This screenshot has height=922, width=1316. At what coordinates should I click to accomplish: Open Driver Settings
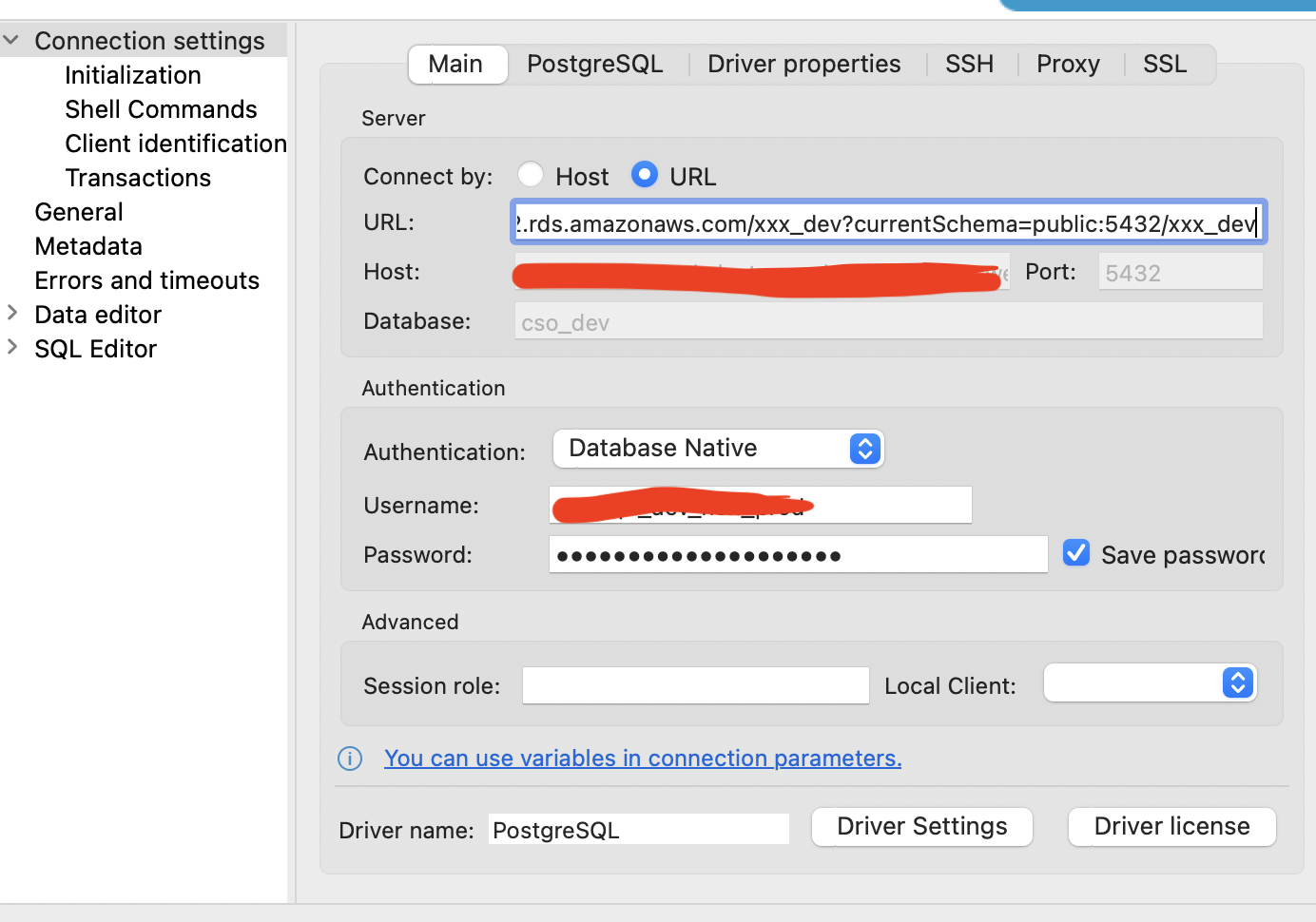(x=921, y=826)
